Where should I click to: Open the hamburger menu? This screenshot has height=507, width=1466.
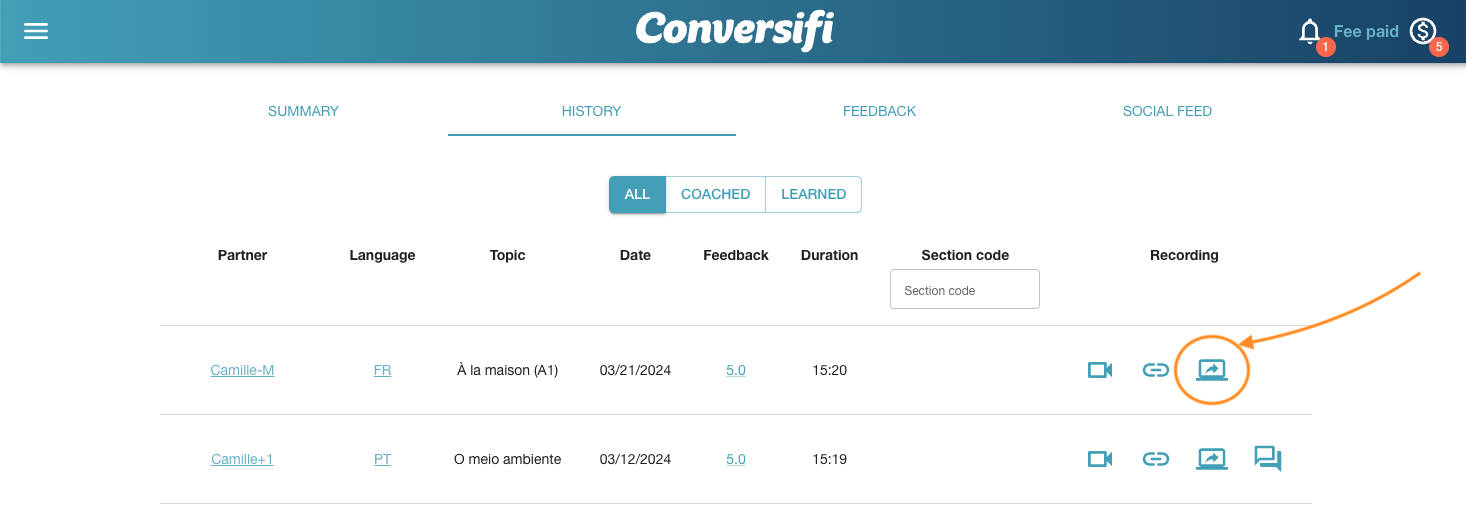click(36, 31)
